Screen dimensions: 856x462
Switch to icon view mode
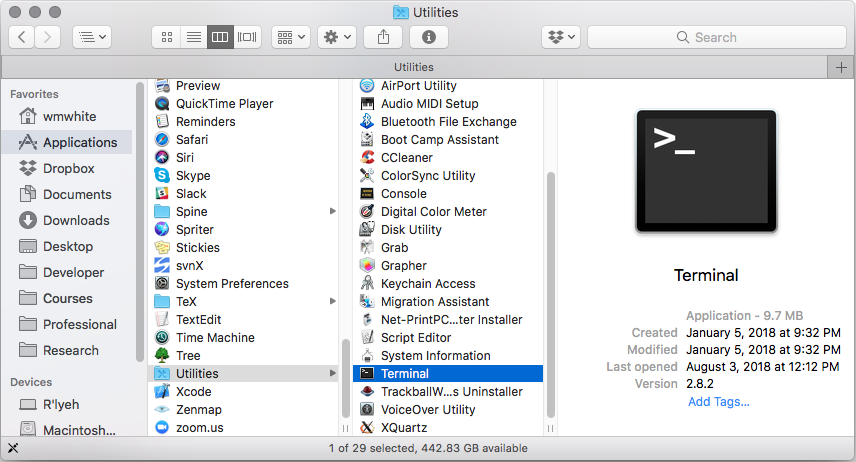(x=167, y=37)
